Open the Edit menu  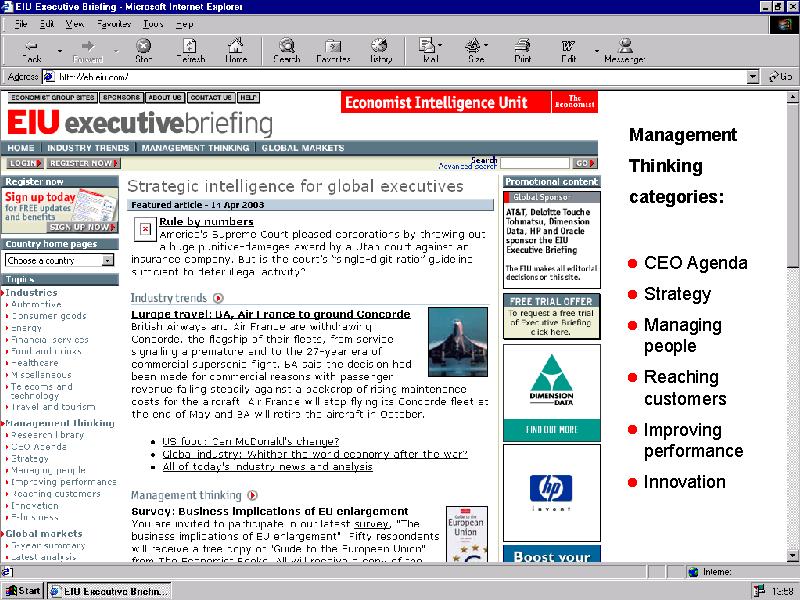tap(47, 24)
